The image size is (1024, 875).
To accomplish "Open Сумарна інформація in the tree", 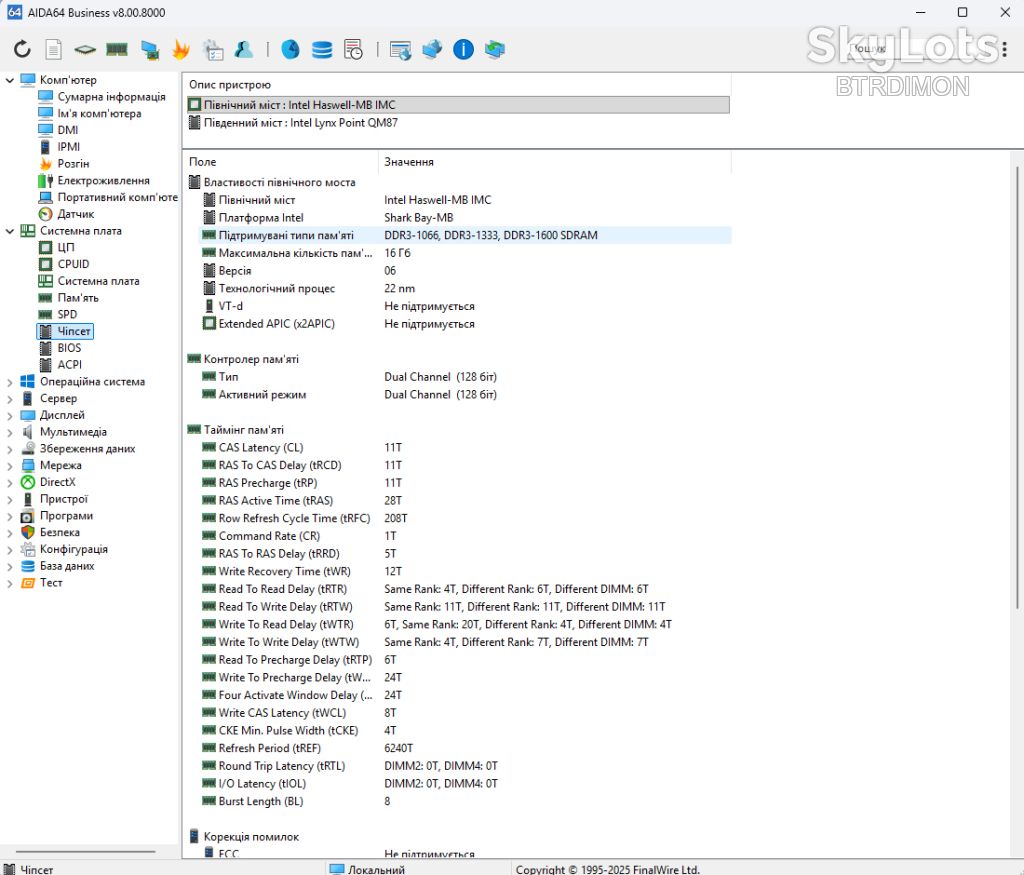I will pyautogui.click(x=111, y=97).
